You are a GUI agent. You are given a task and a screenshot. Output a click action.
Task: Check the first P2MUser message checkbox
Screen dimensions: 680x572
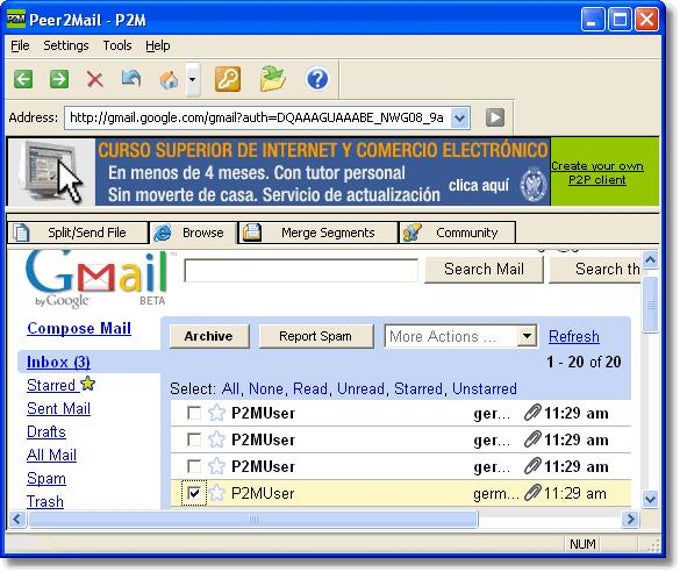pos(193,413)
